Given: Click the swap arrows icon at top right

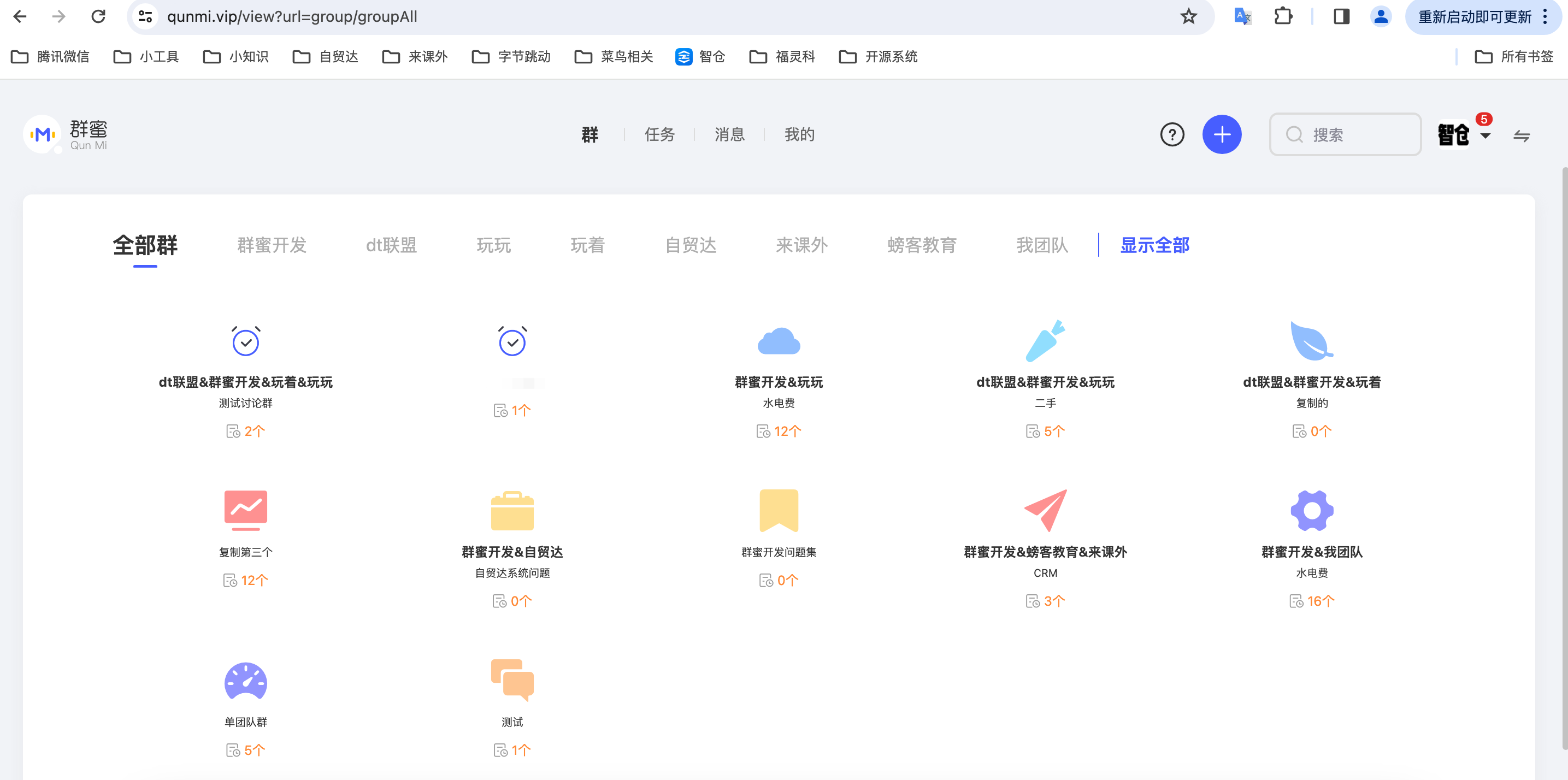Looking at the screenshot, I should pos(1521,135).
